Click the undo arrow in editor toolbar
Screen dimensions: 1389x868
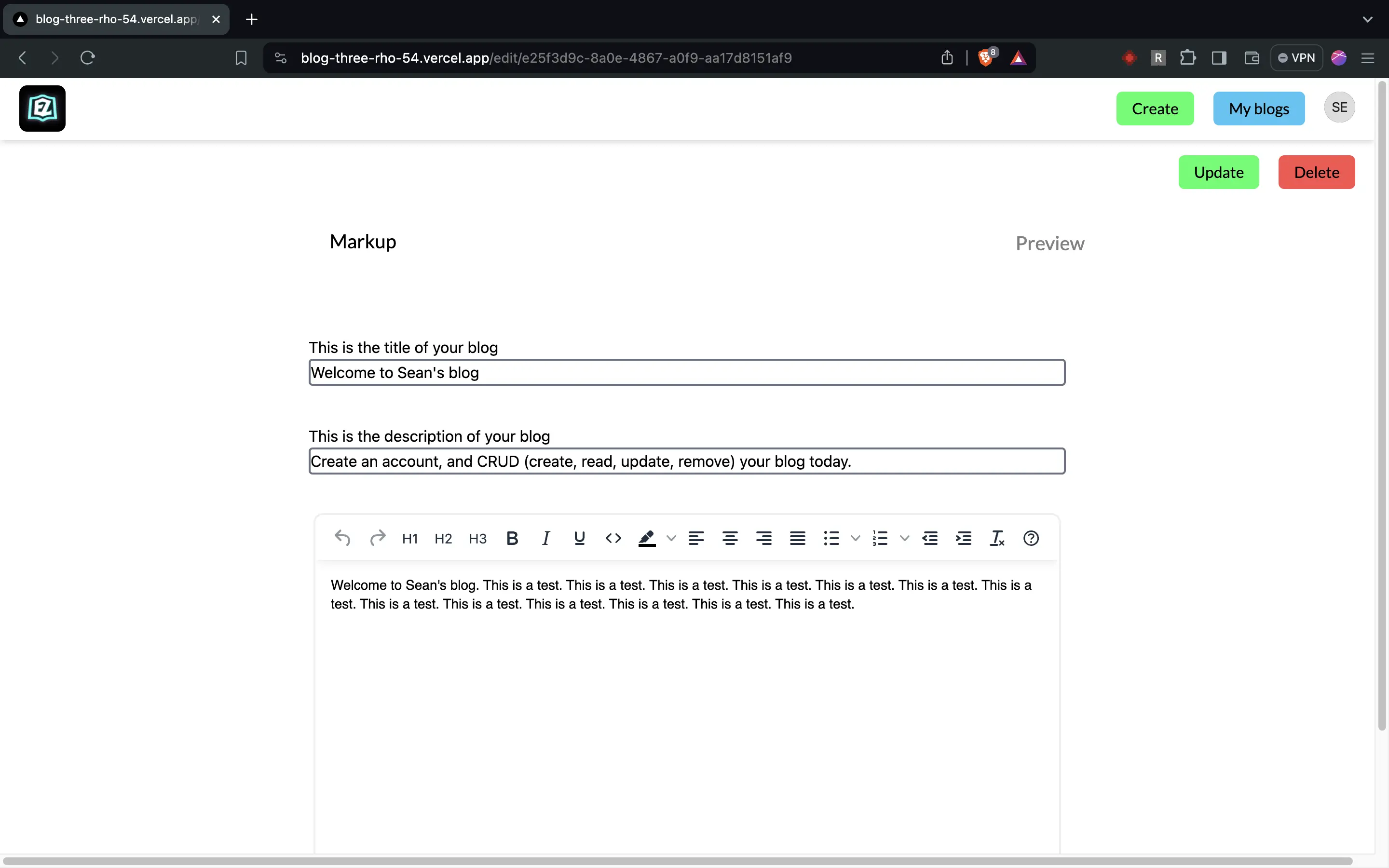click(x=342, y=538)
